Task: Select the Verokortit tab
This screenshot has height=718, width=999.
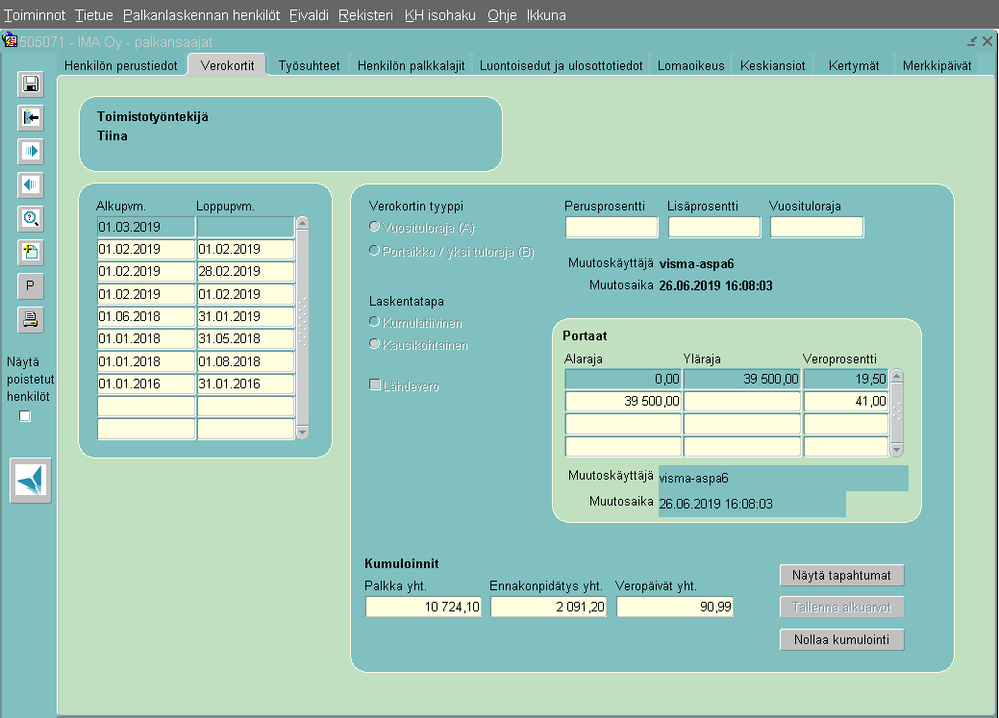Action: (x=227, y=66)
